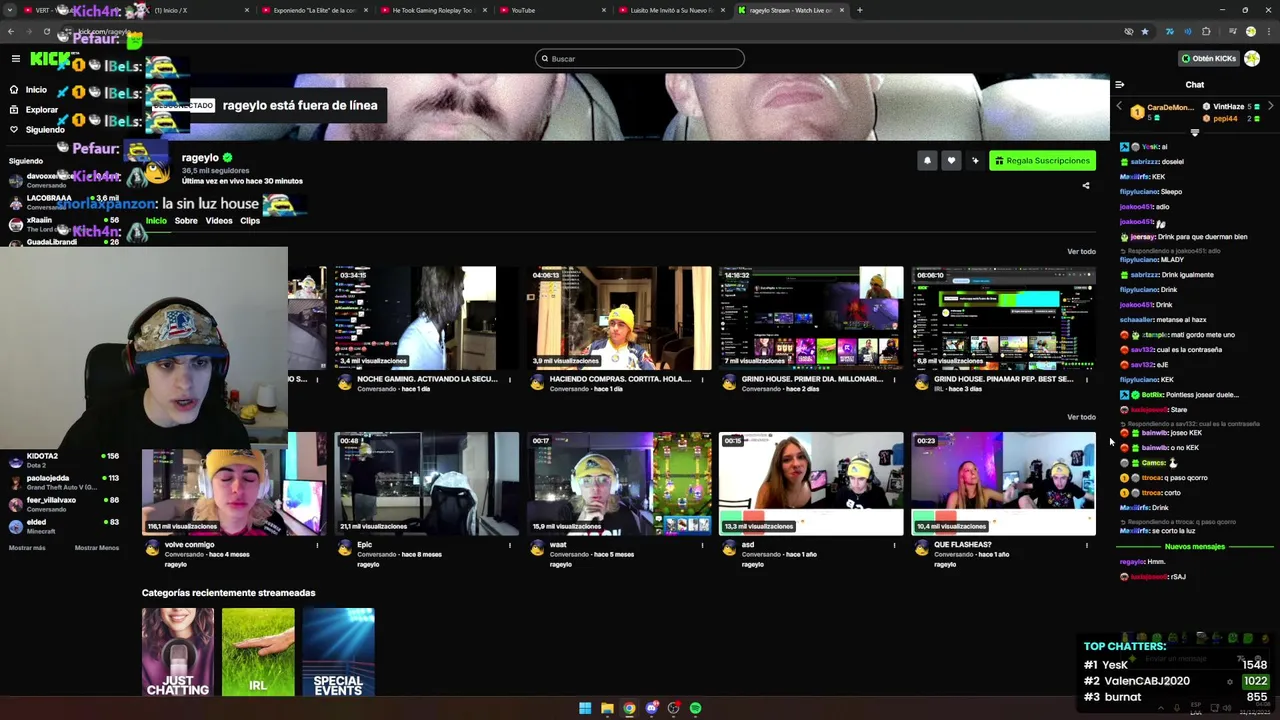Open options for the Epic clip
Viewport: 1280px width, 720px height.
pos(510,546)
